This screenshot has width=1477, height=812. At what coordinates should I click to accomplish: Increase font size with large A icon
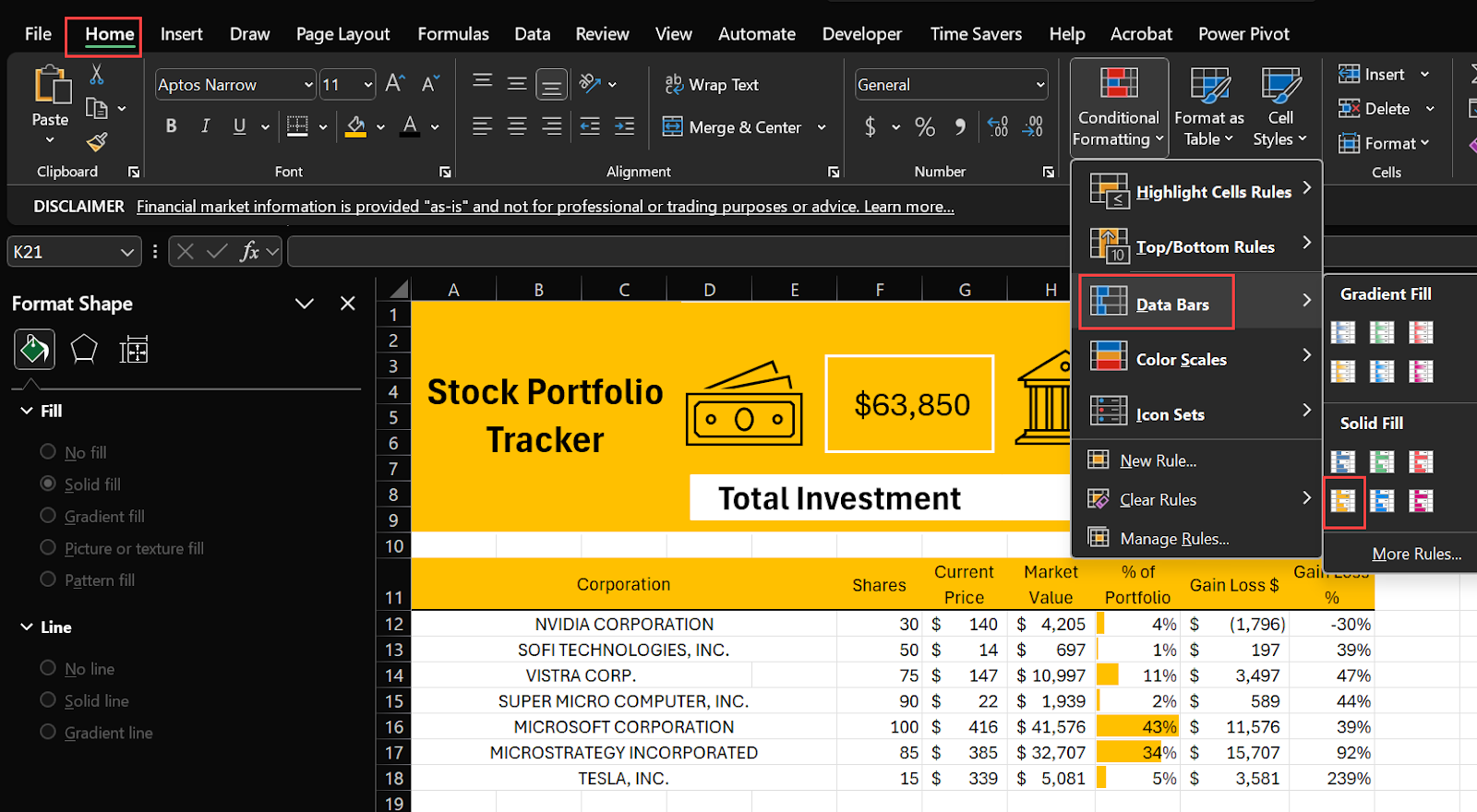(395, 84)
